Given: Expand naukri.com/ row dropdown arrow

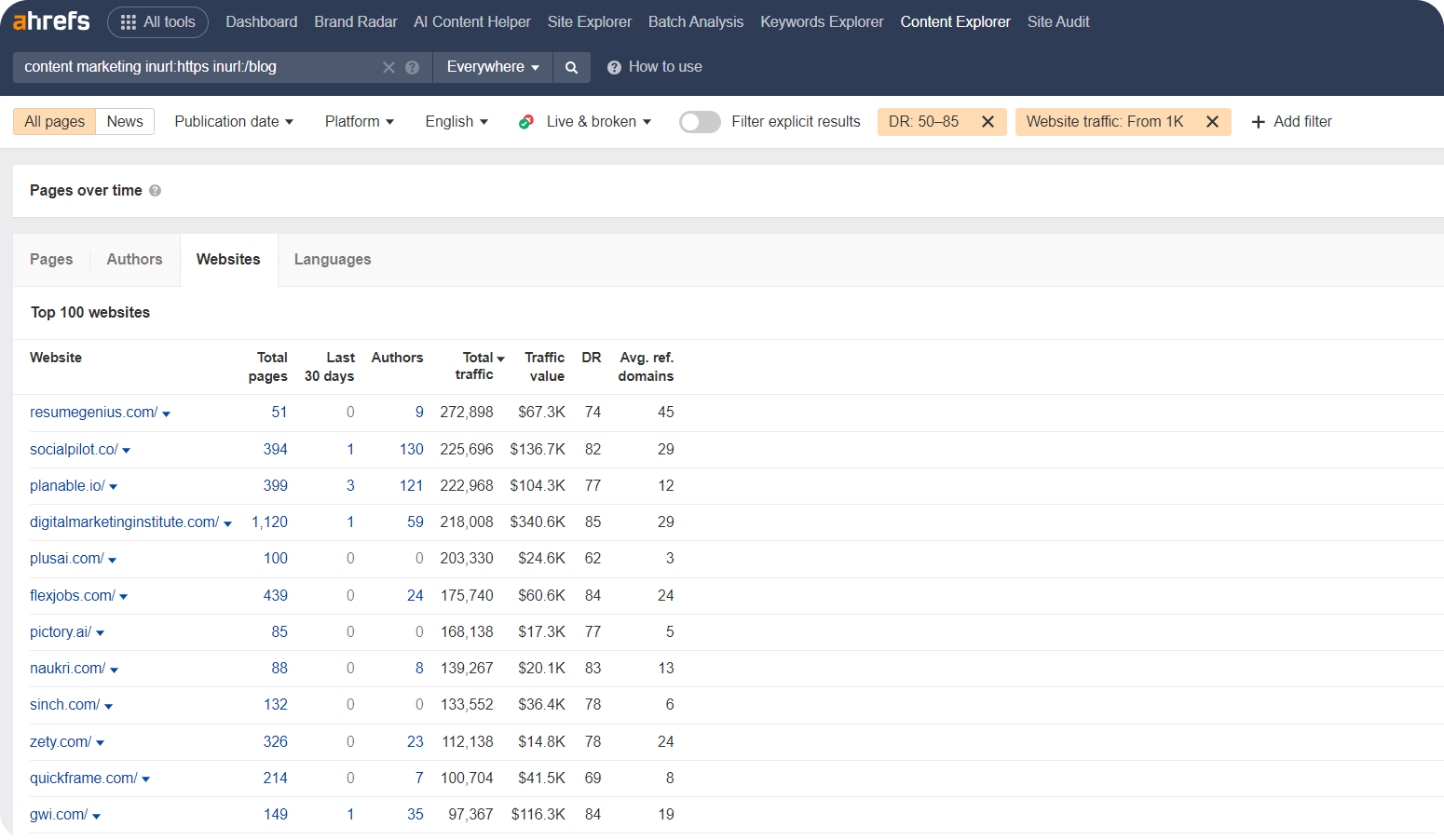Looking at the screenshot, I should point(115,670).
